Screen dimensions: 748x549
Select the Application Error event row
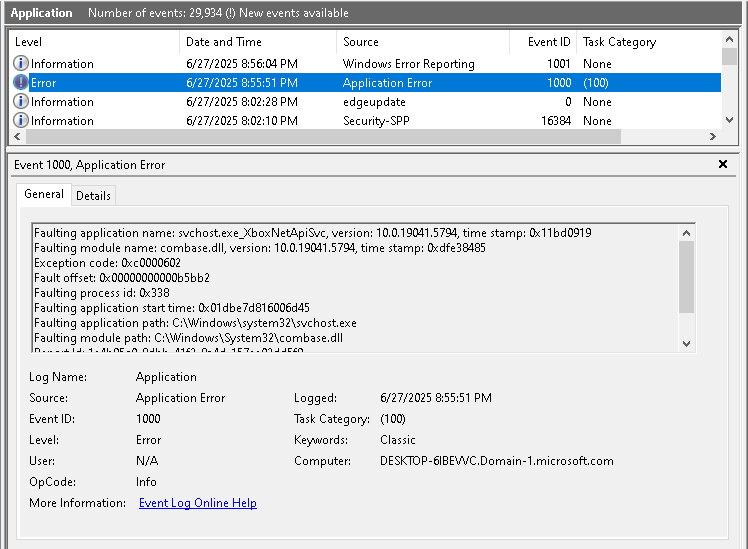point(365,83)
